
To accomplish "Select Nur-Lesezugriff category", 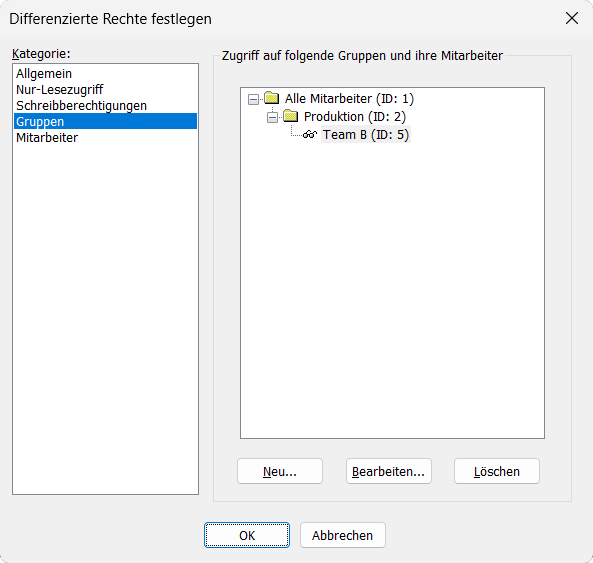I will [x=105, y=90].
